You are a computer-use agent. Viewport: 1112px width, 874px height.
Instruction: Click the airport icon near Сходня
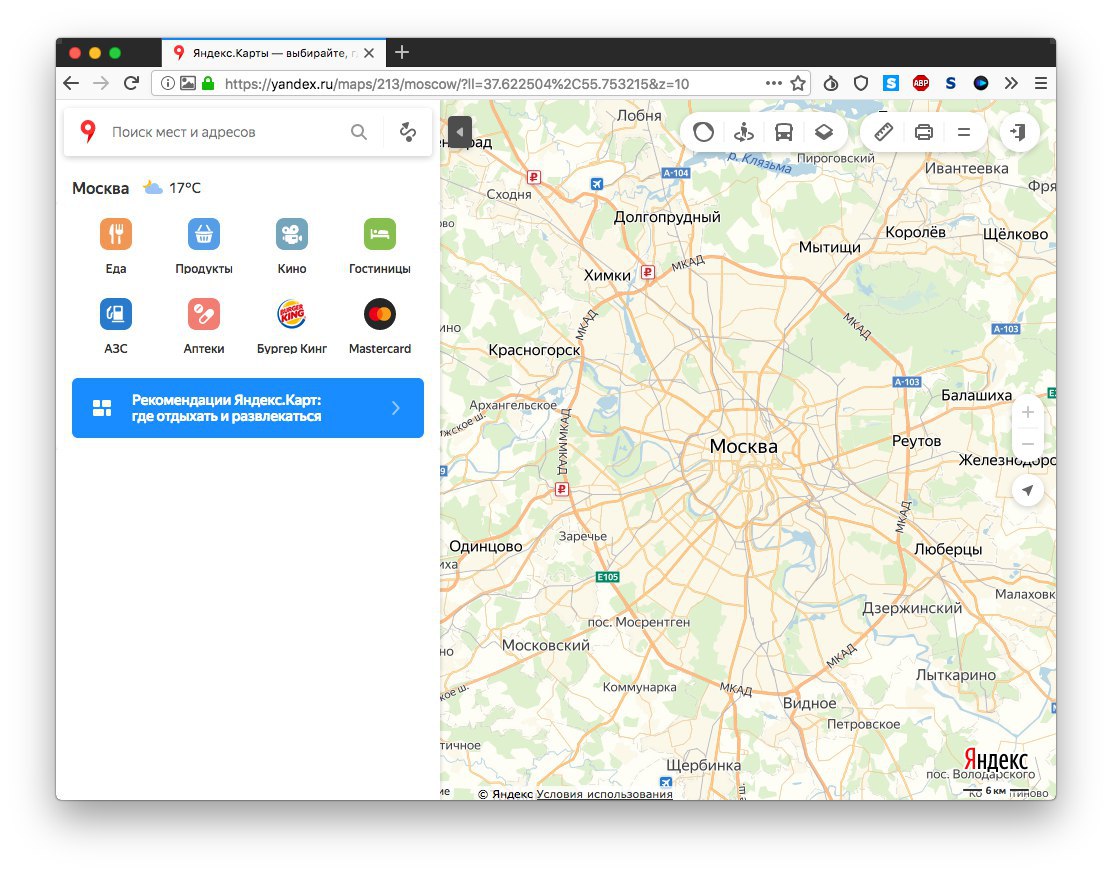tap(597, 184)
